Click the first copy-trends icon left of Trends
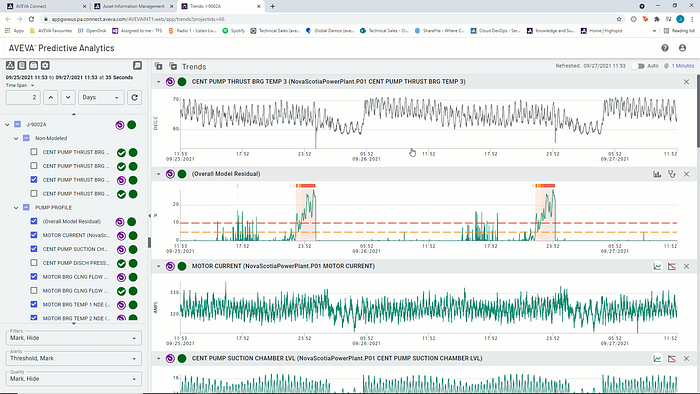The image size is (700, 394). click(x=158, y=66)
